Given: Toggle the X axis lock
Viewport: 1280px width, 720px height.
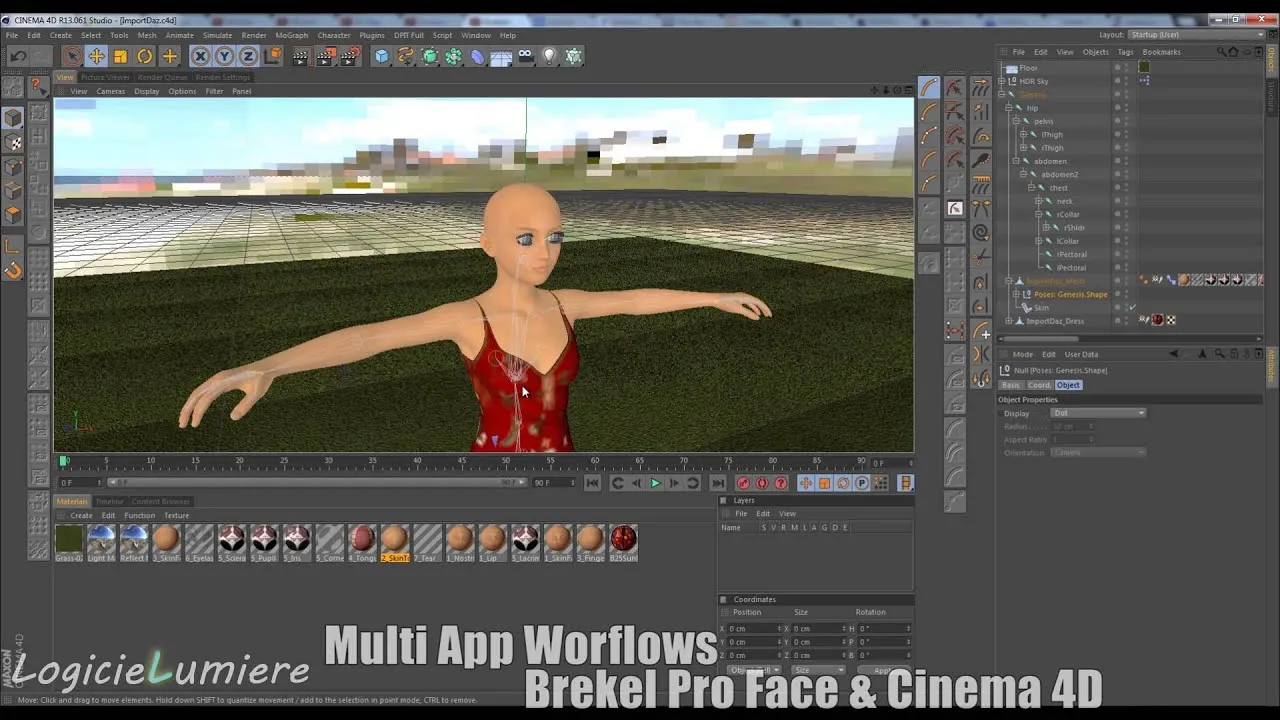Looking at the screenshot, I should [200, 57].
